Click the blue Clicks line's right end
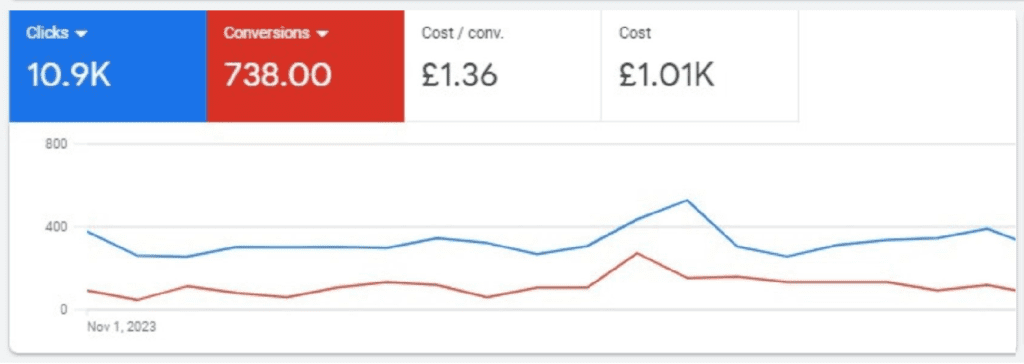Screen dimensions: 1024x364 coord(1014,239)
